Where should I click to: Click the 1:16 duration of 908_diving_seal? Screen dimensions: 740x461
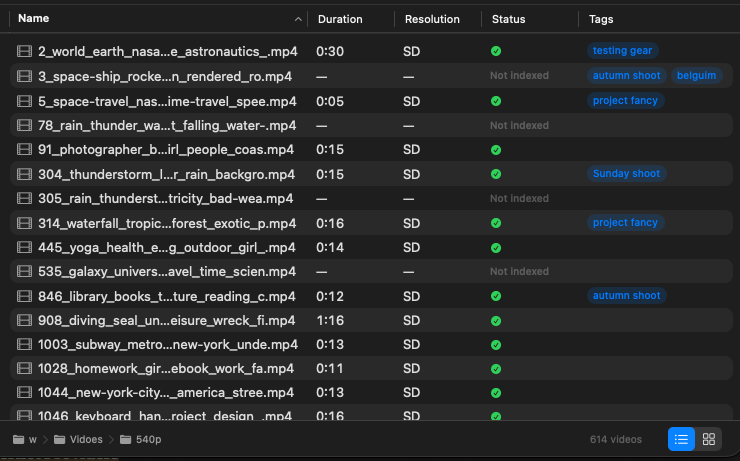click(330, 321)
